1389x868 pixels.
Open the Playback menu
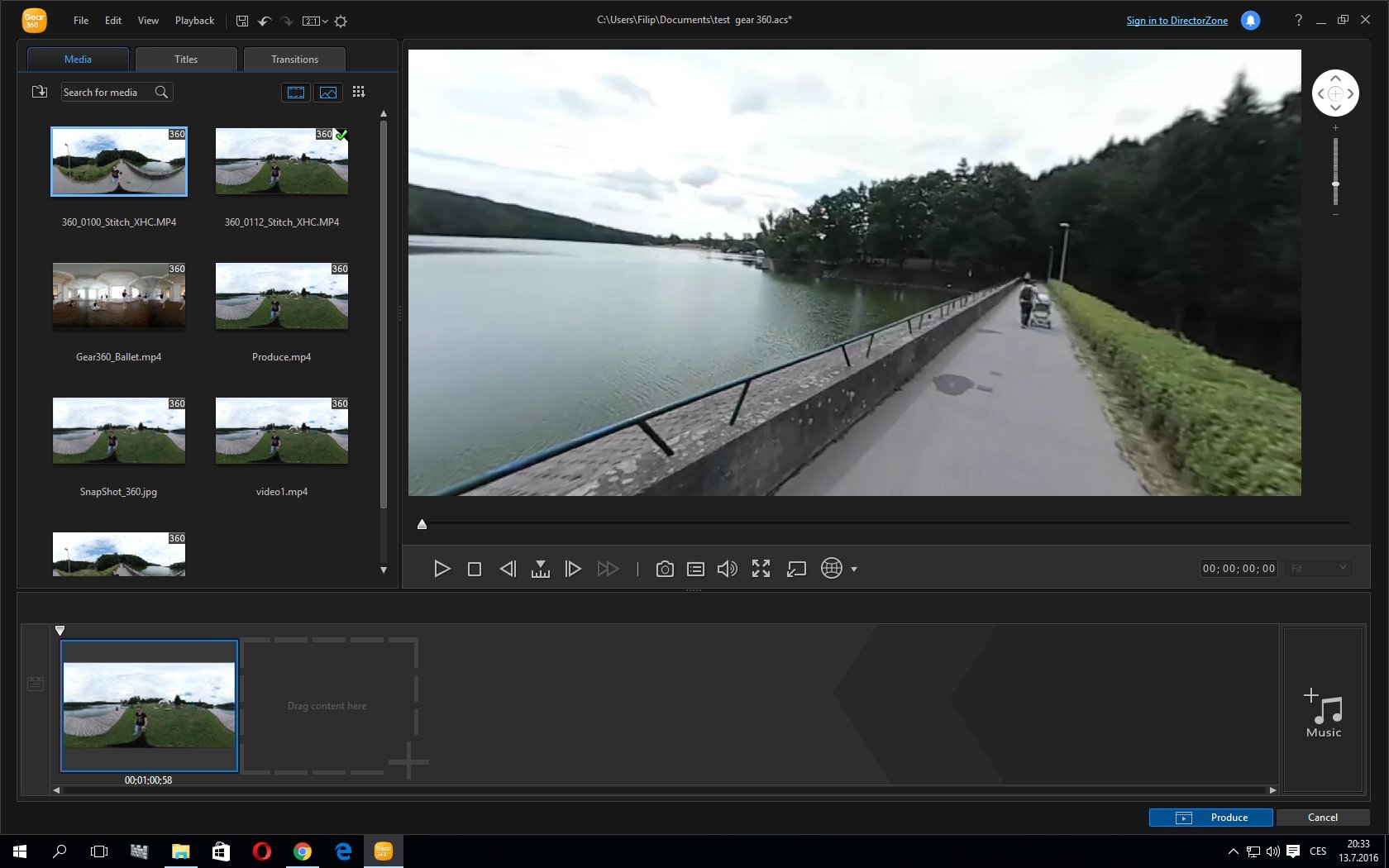click(x=193, y=21)
